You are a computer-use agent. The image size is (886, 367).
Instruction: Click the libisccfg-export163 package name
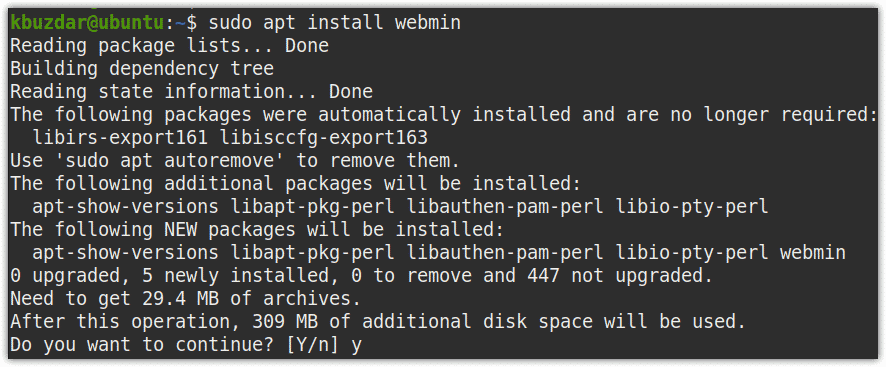coord(324,137)
